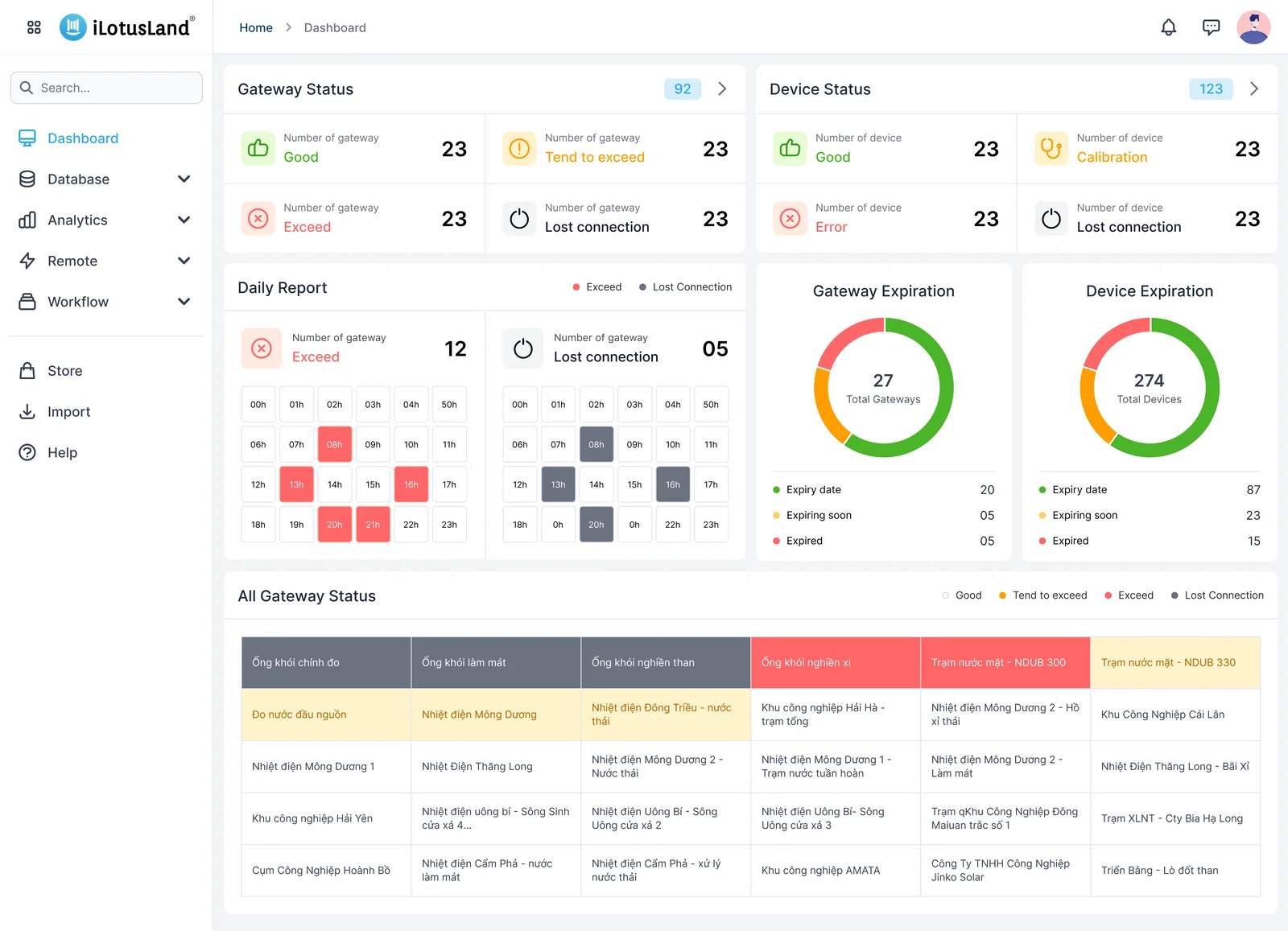Click device Calibration icon
This screenshot has height=931, width=1288.
click(x=1051, y=148)
